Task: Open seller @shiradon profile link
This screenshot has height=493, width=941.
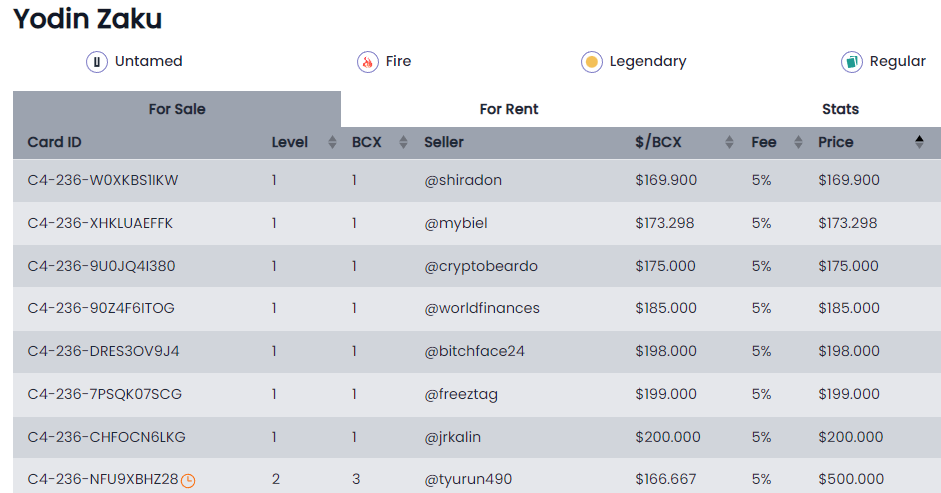Action: 463,180
